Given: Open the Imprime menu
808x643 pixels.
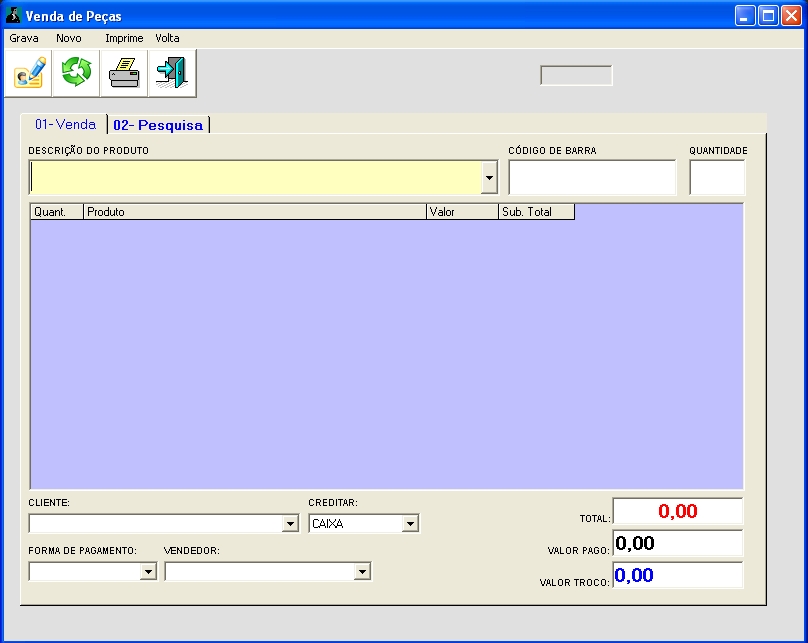Looking at the screenshot, I should pos(124,38).
